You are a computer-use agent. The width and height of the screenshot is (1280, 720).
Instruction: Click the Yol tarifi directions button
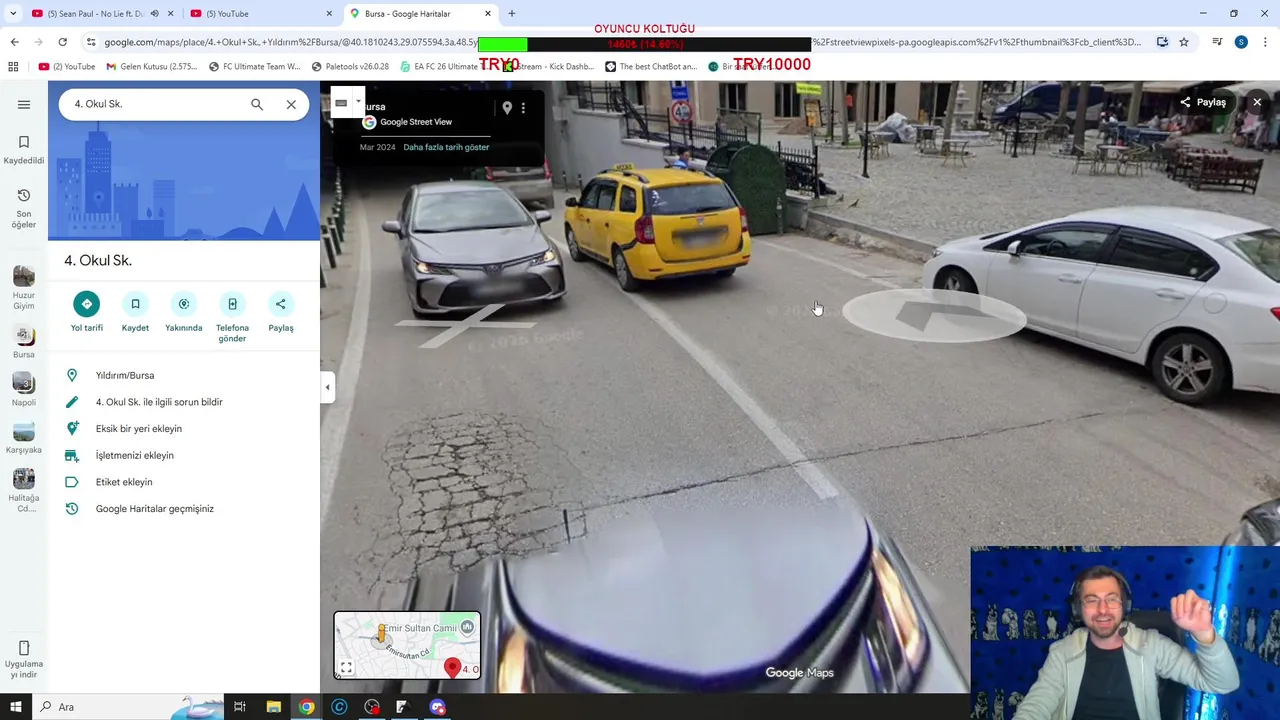(x=87, y=304)
